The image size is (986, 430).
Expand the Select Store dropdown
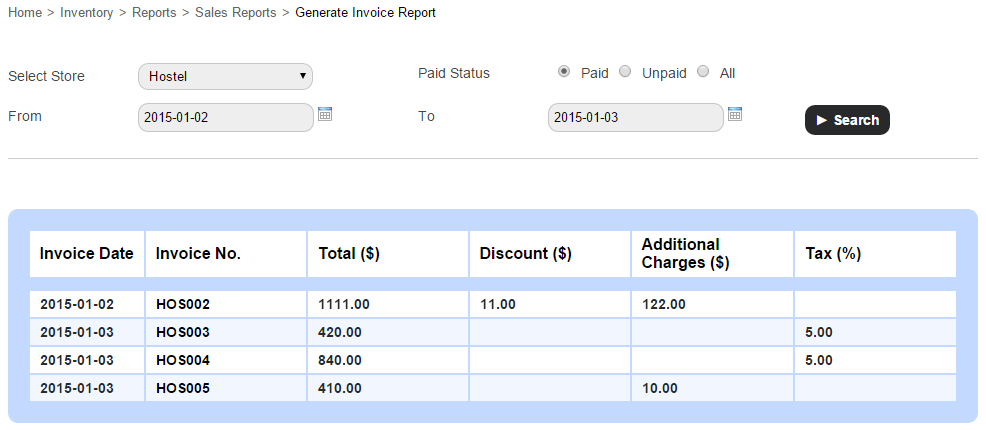pos(225,77)
